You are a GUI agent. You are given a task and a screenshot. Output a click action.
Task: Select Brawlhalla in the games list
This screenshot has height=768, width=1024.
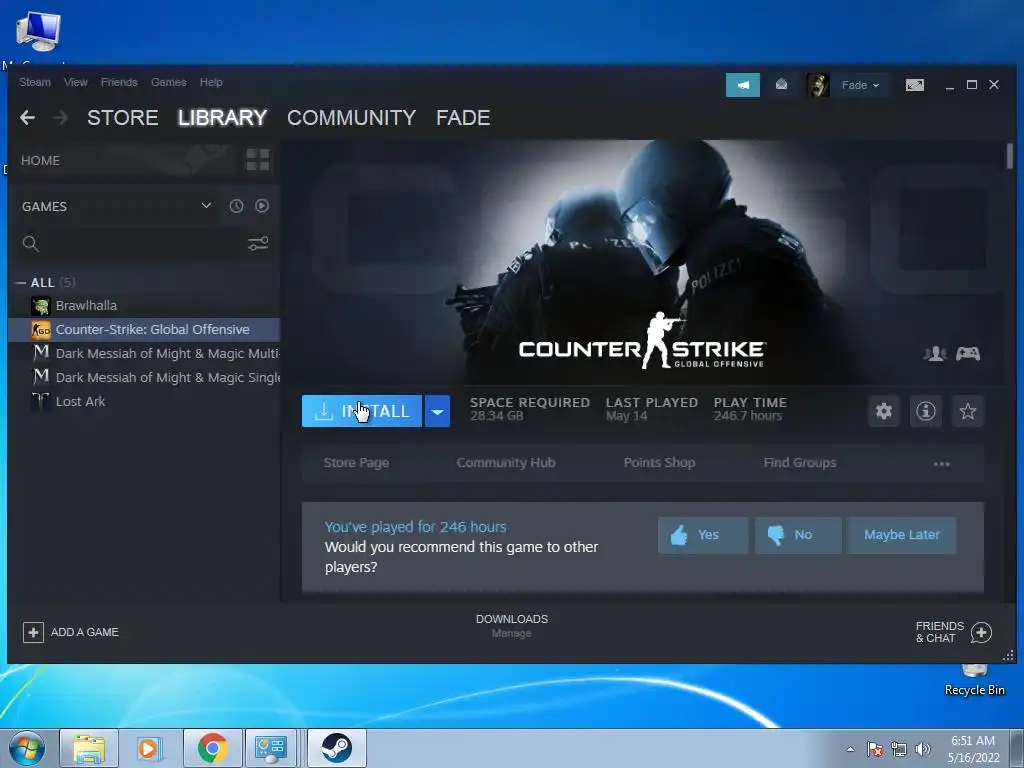click(x=144, y=306)
